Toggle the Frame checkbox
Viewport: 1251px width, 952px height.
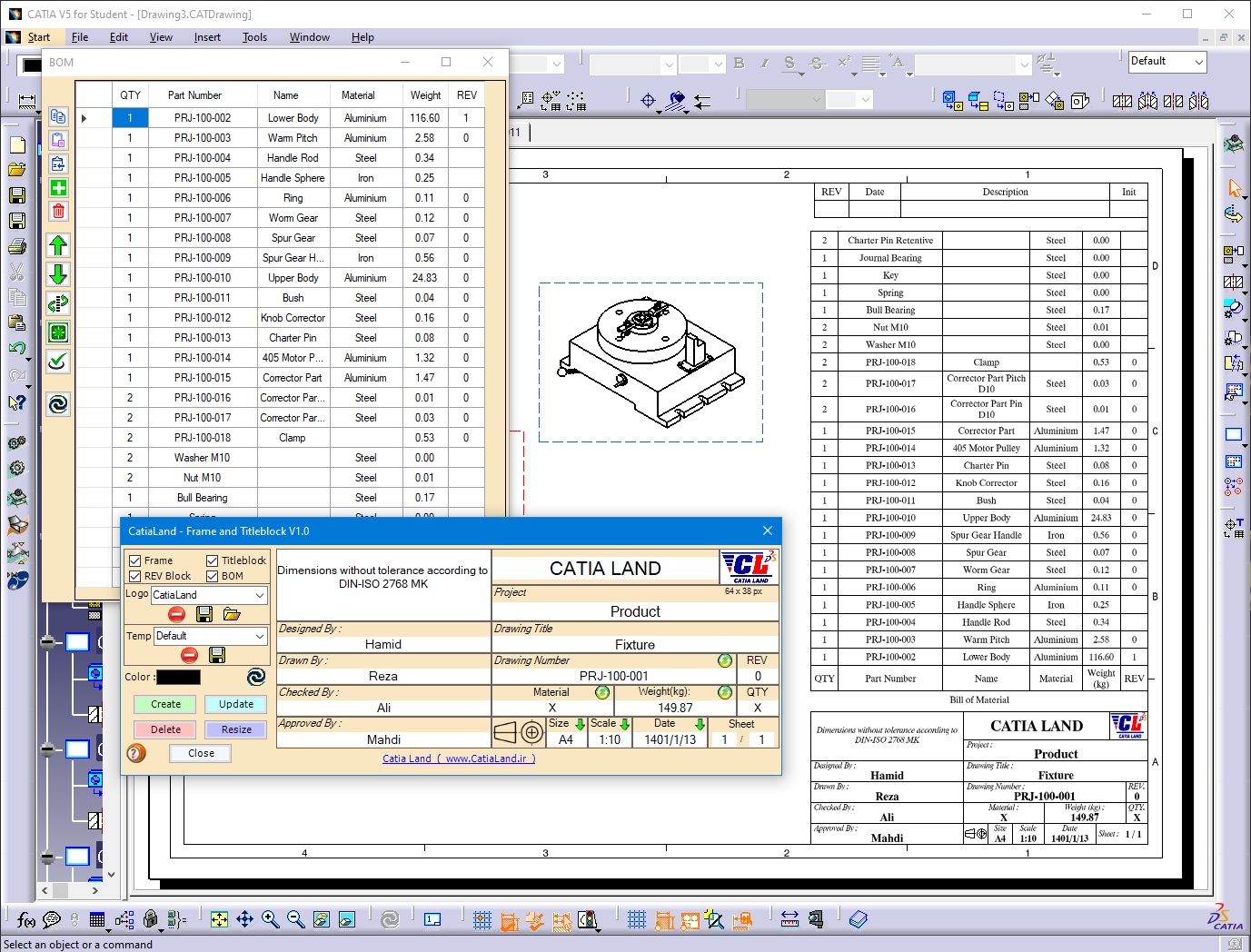(135, 560)
